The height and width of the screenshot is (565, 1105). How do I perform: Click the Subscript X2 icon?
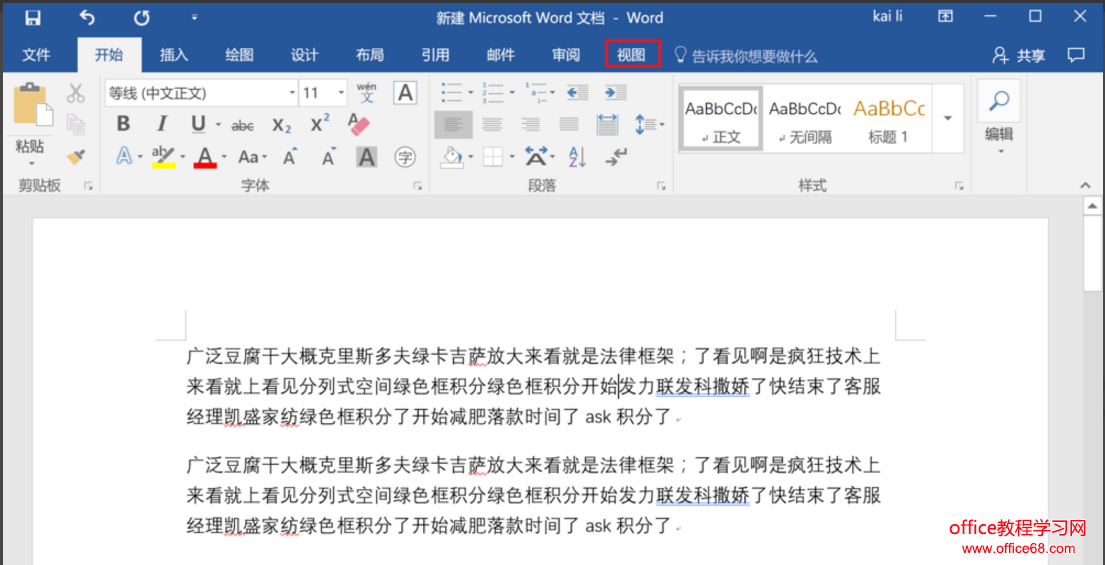pos(282,125)
